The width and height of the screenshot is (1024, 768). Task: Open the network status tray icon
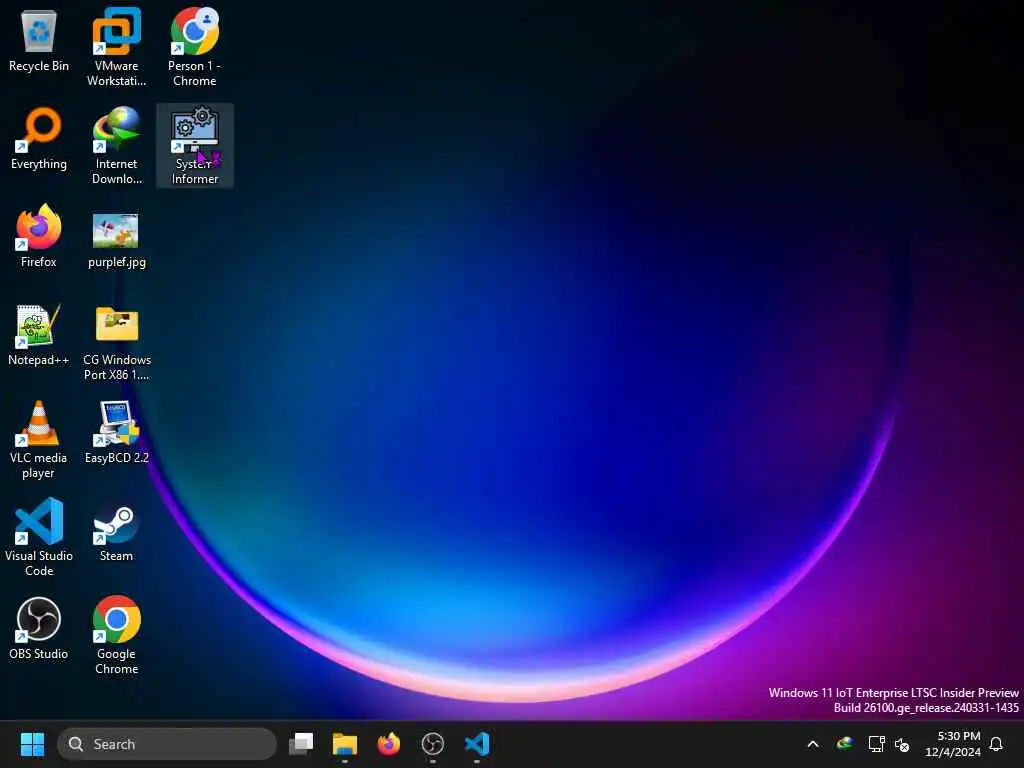876,744
